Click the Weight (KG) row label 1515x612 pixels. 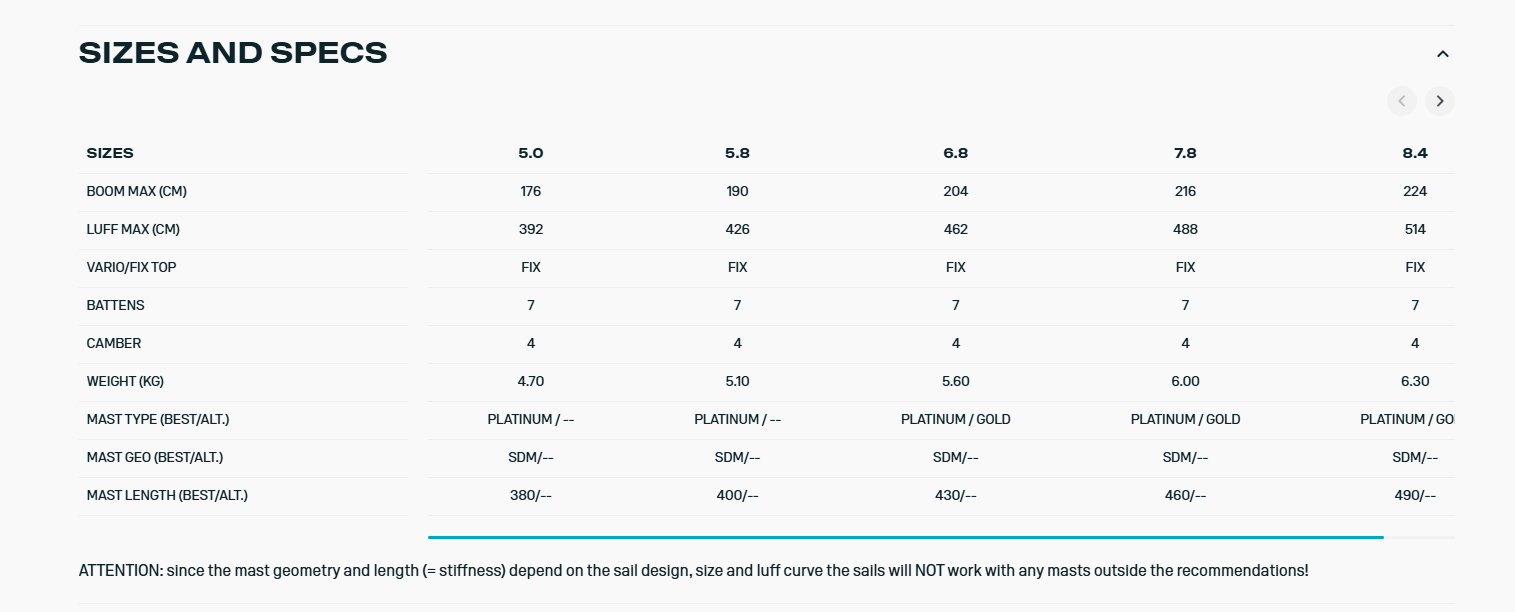point(125,381)
